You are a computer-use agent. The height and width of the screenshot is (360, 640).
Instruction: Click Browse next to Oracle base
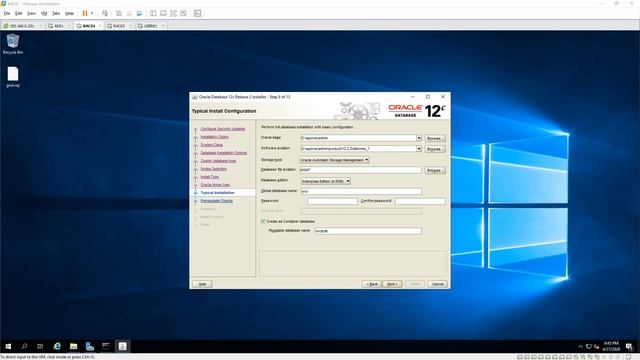434,138
